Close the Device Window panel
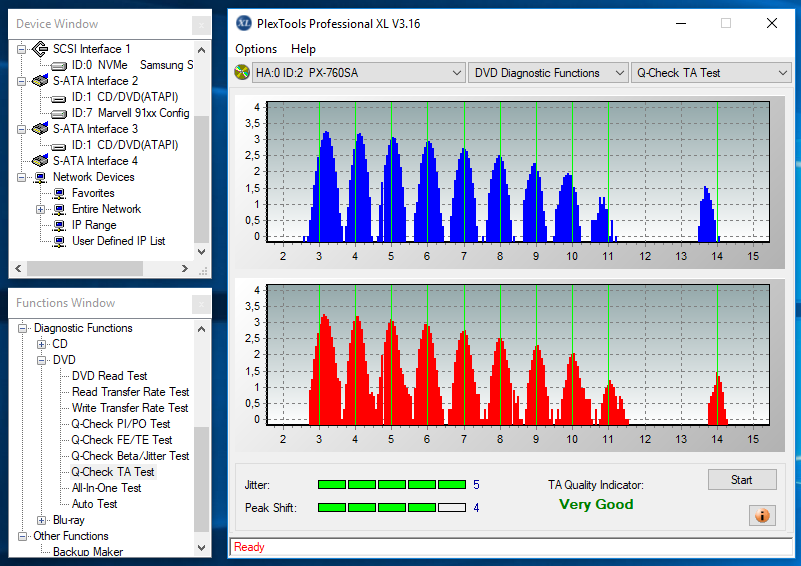Viewport: 801px width, 566px height. click(x=201, y=25)
